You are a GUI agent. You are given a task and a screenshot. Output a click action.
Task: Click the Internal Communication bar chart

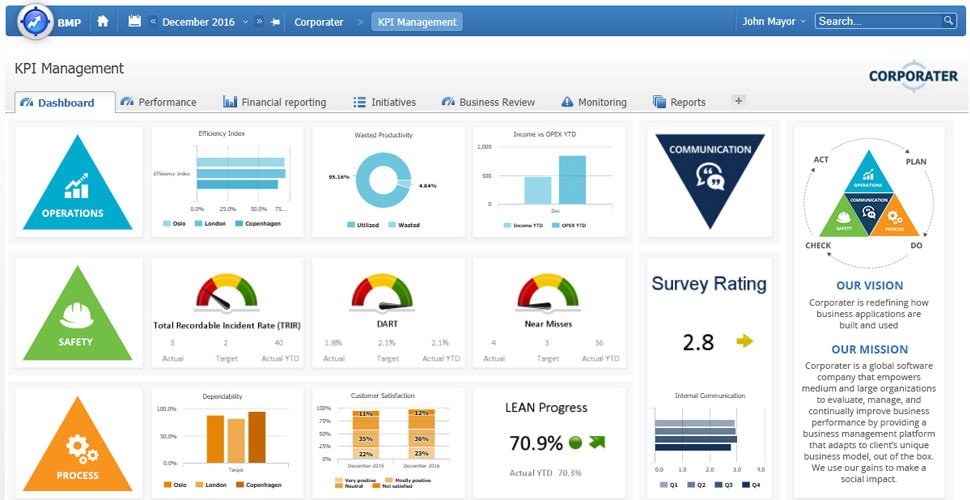(x=710, y=441)
